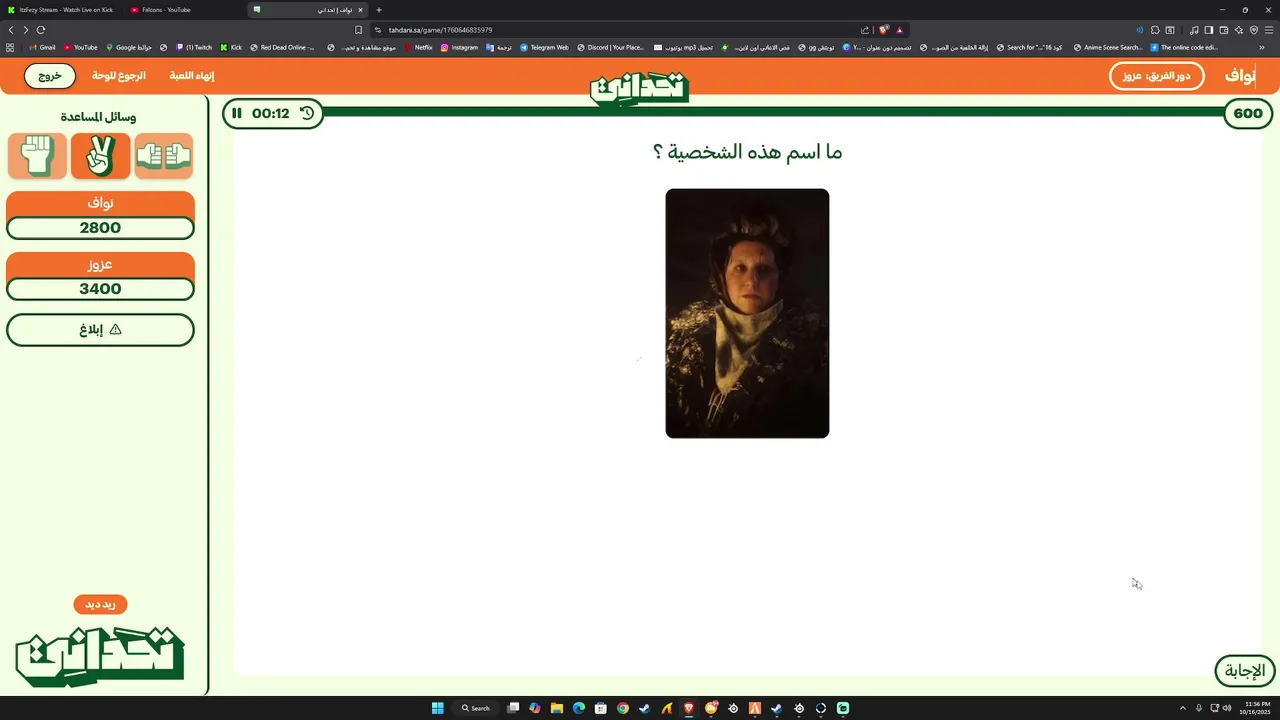Viewport: 1280px width, 720px height.
Task: Toggle the browser sidebar panel
Action: click(1209, 30)
